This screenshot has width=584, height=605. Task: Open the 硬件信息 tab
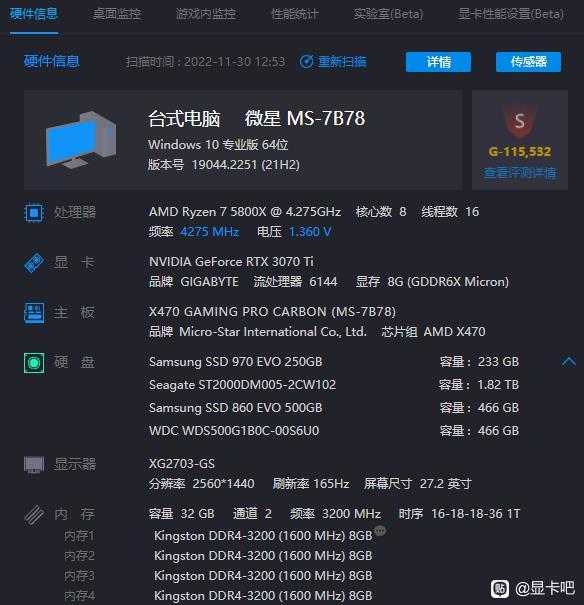[34, 14]
